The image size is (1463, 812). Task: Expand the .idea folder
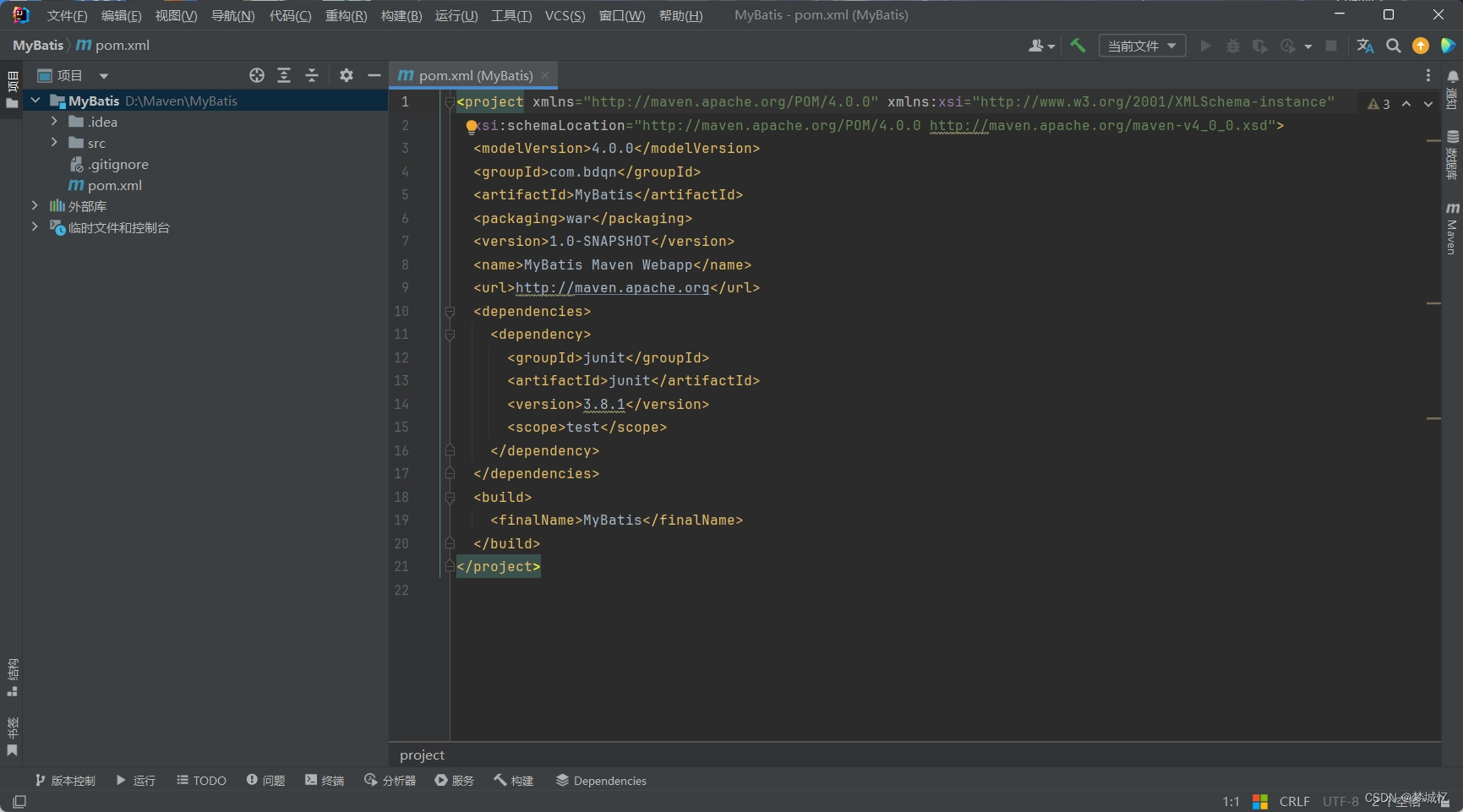point(54,122)
